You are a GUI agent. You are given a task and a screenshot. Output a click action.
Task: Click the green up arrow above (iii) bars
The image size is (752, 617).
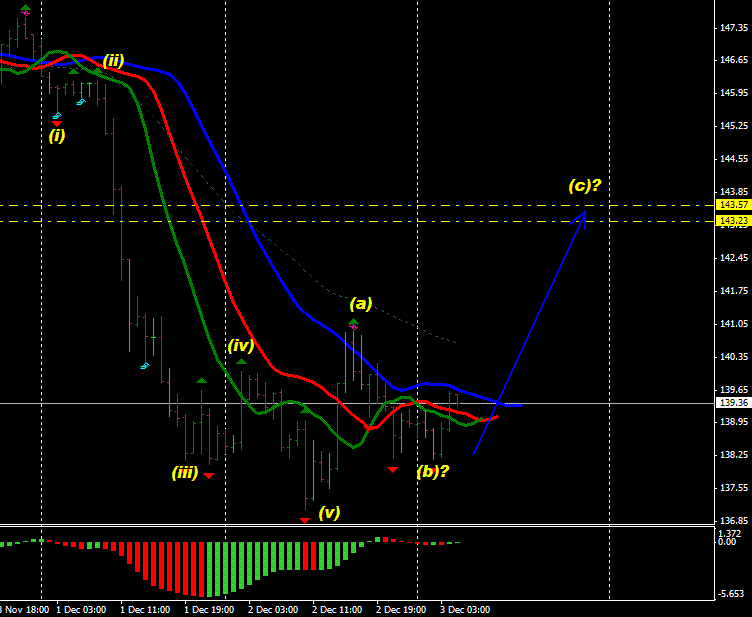point(201,381)
